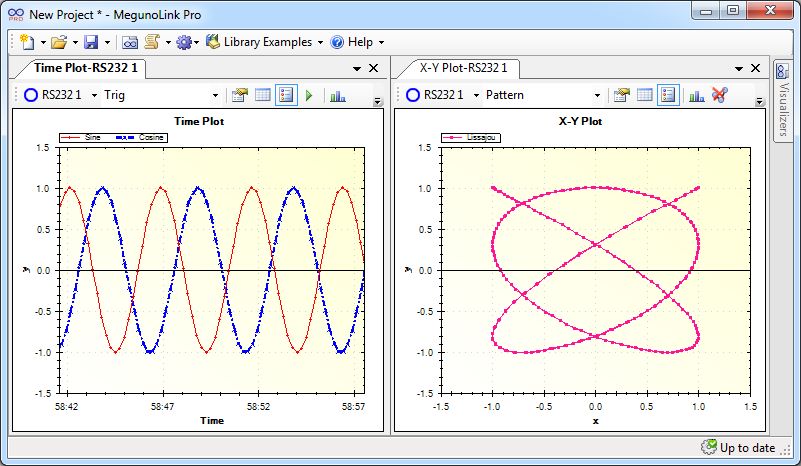Toggle data table view in Time Plot toolbar
The image size is (801, 466).
(263, 95)
